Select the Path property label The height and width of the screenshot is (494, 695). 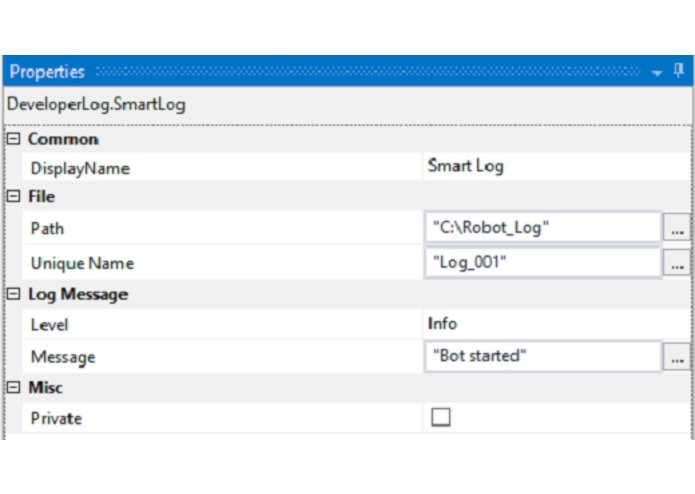(x=47, y=228)
